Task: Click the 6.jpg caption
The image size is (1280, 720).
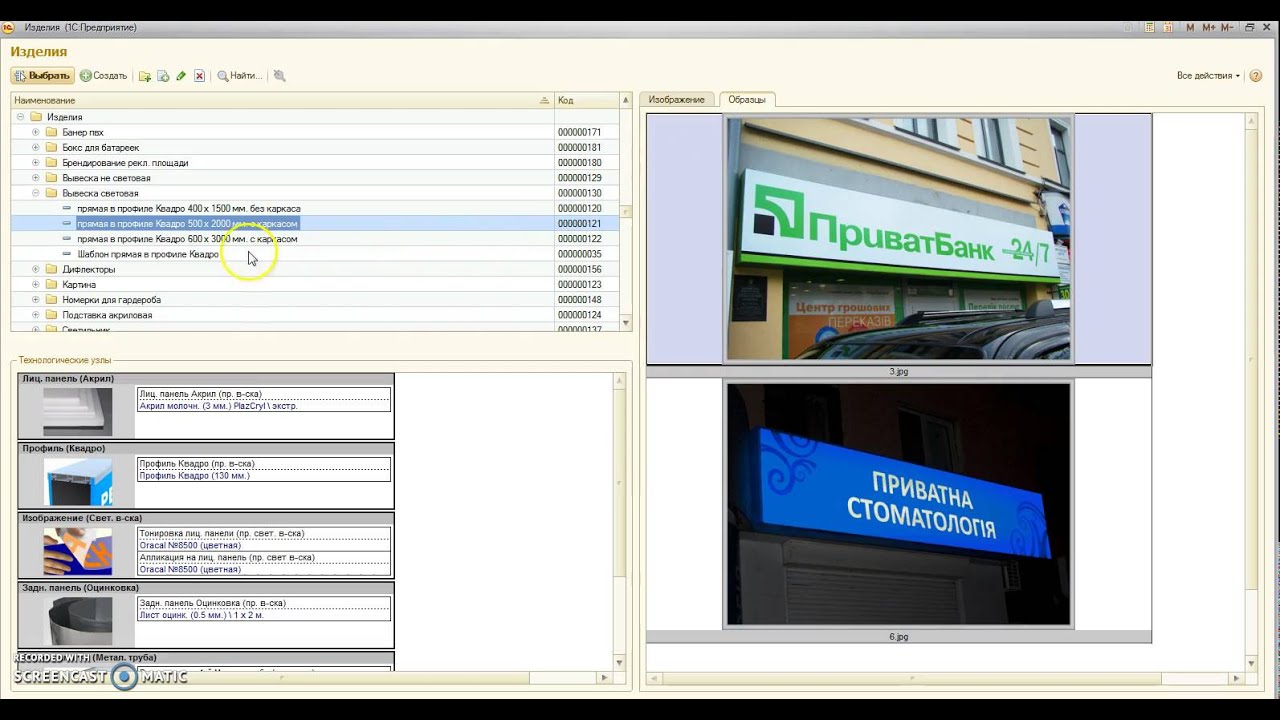Action: point(898,636)
